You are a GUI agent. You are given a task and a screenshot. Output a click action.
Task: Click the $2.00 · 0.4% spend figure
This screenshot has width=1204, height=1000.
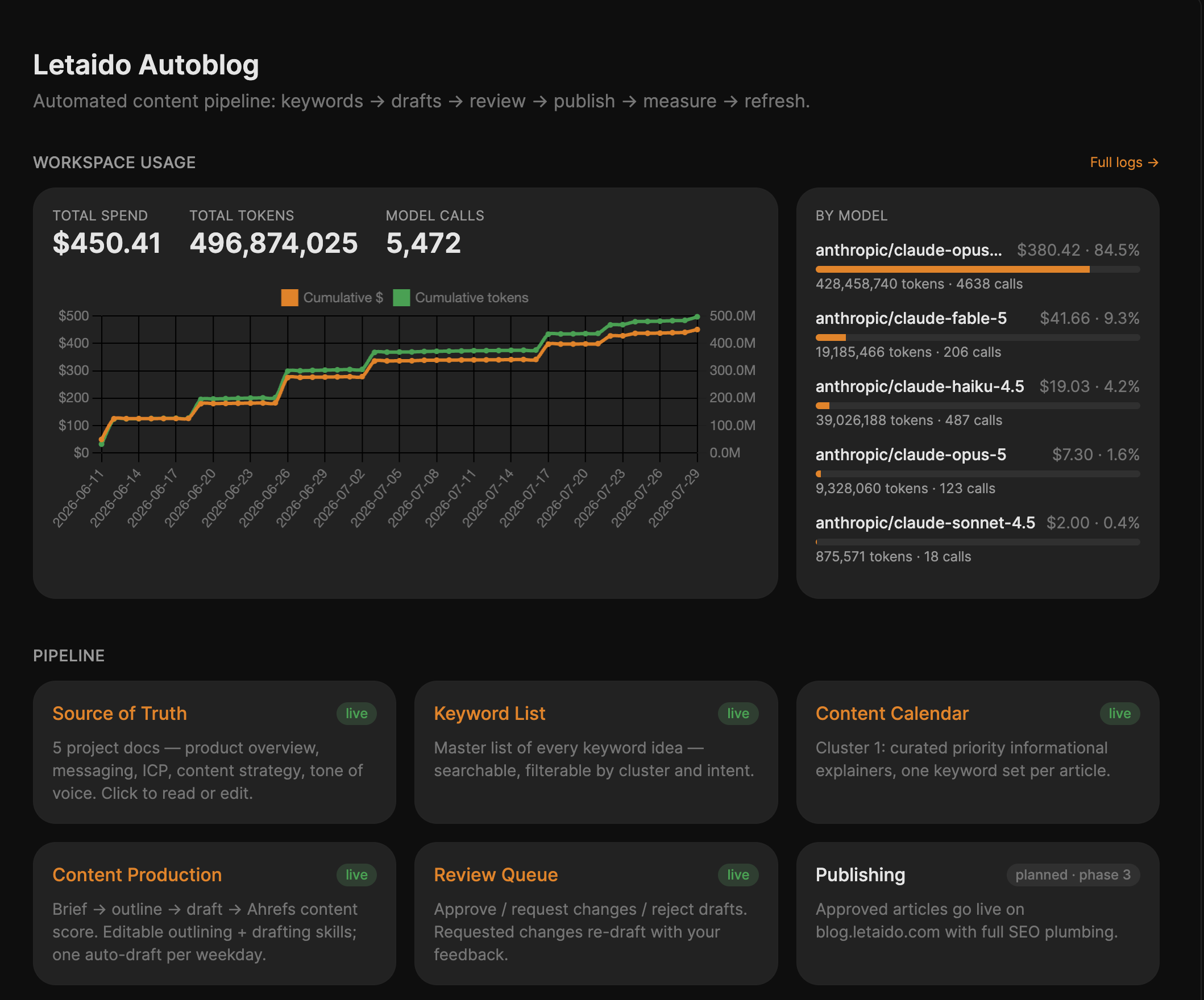pos(1093,523)
